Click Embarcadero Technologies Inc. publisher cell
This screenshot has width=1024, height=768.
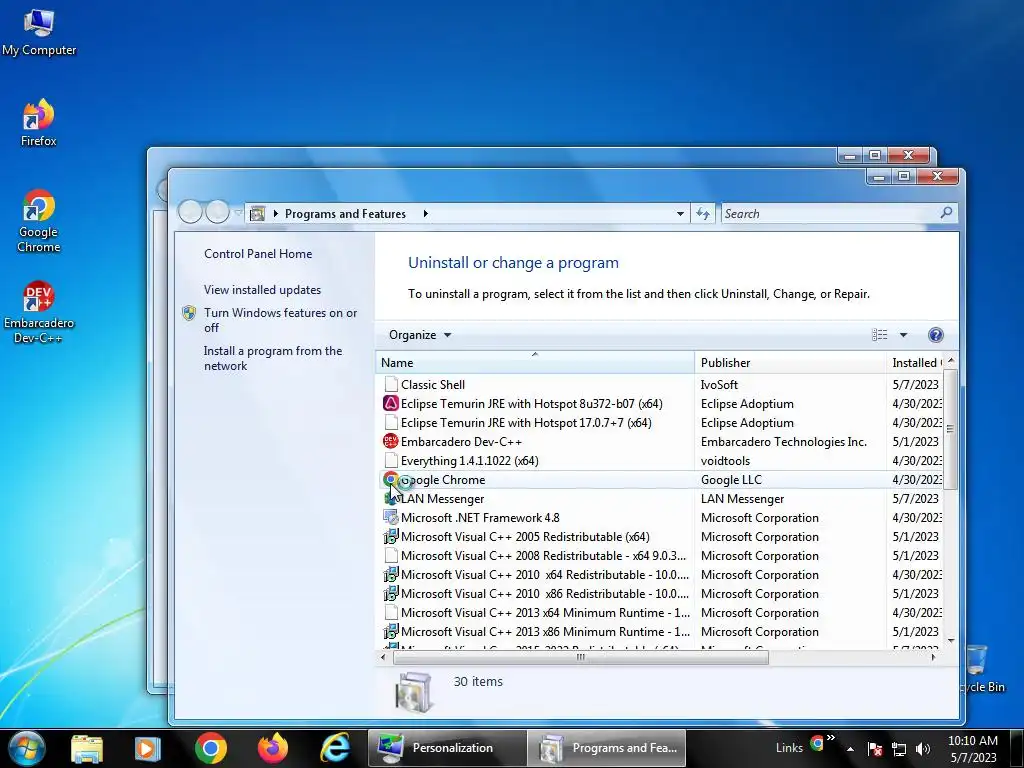coord(784,441)
